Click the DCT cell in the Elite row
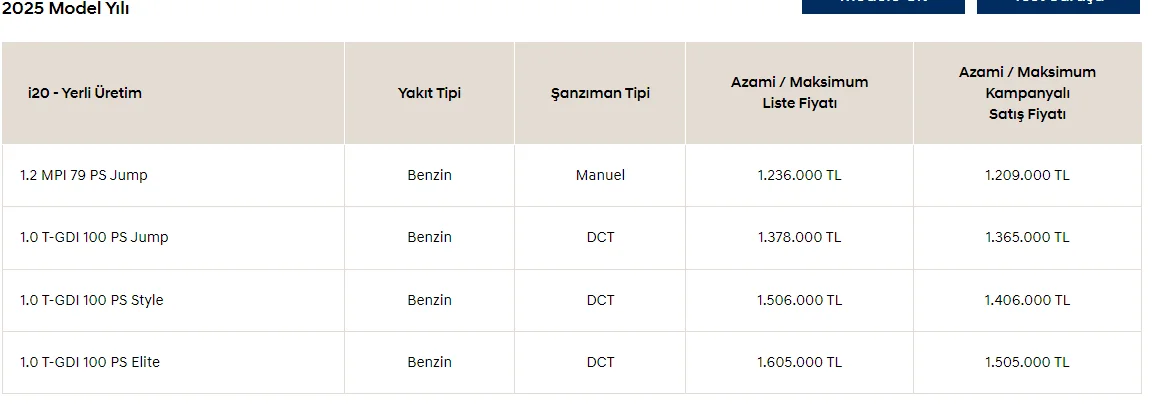Image resolution: width=1153 pixels, height=405 pixels. 600,362
